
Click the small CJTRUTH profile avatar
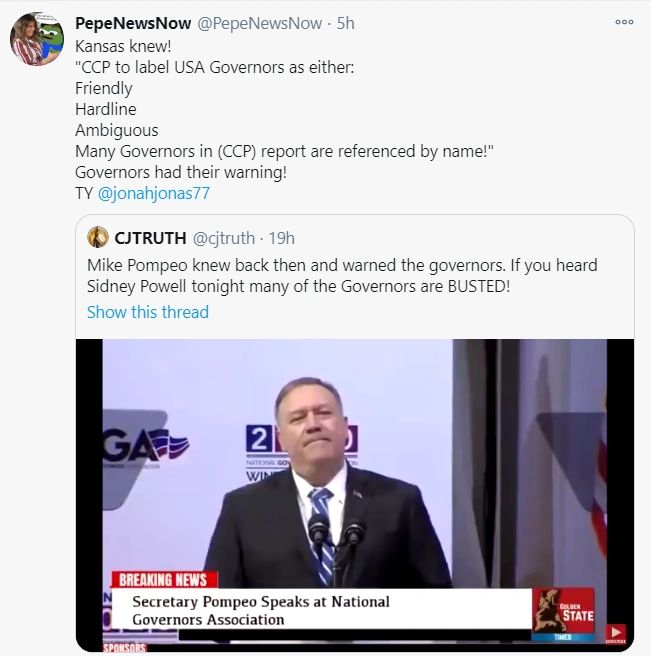point(98,237)
